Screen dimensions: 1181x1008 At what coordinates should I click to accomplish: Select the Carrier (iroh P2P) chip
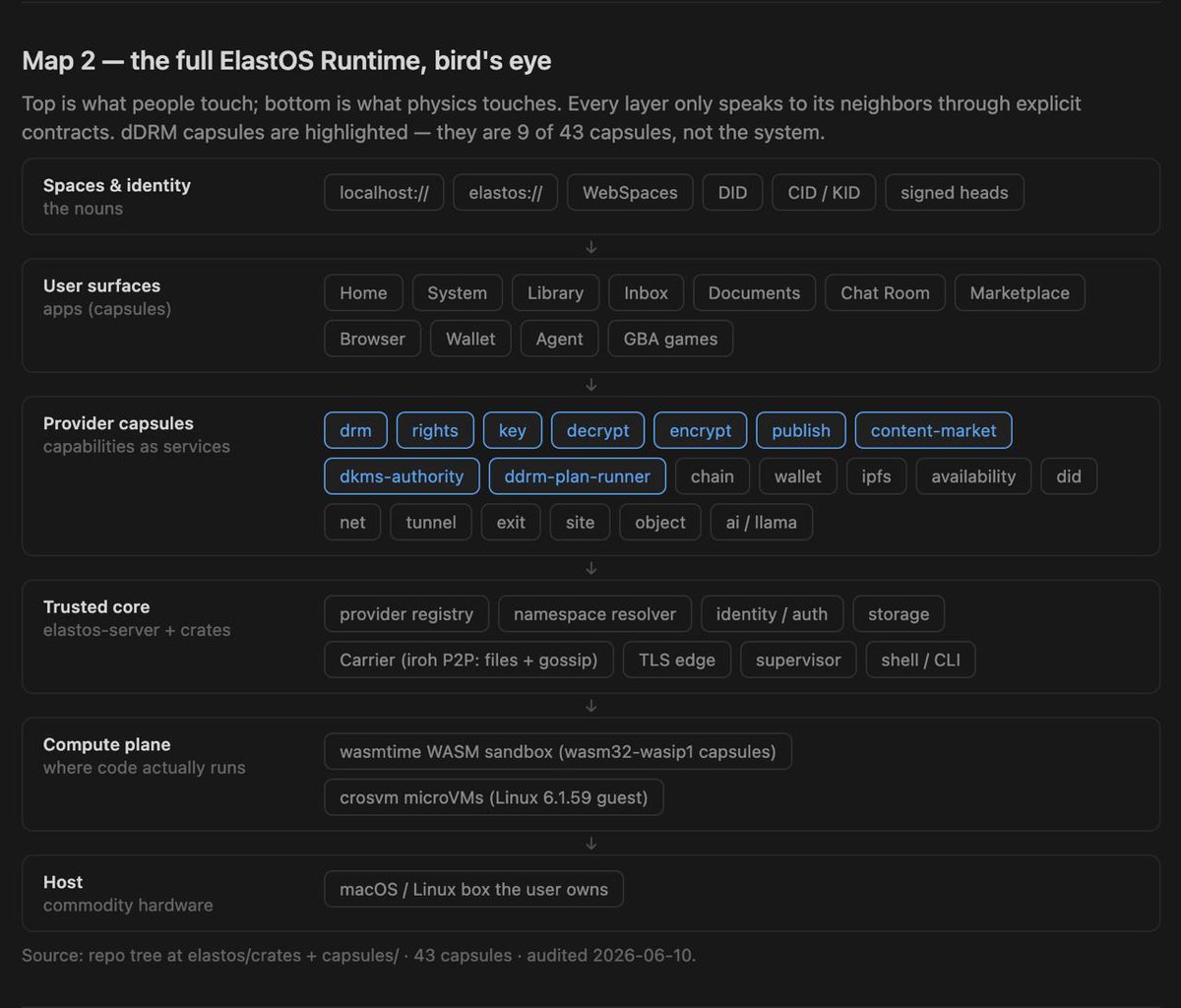468,660
